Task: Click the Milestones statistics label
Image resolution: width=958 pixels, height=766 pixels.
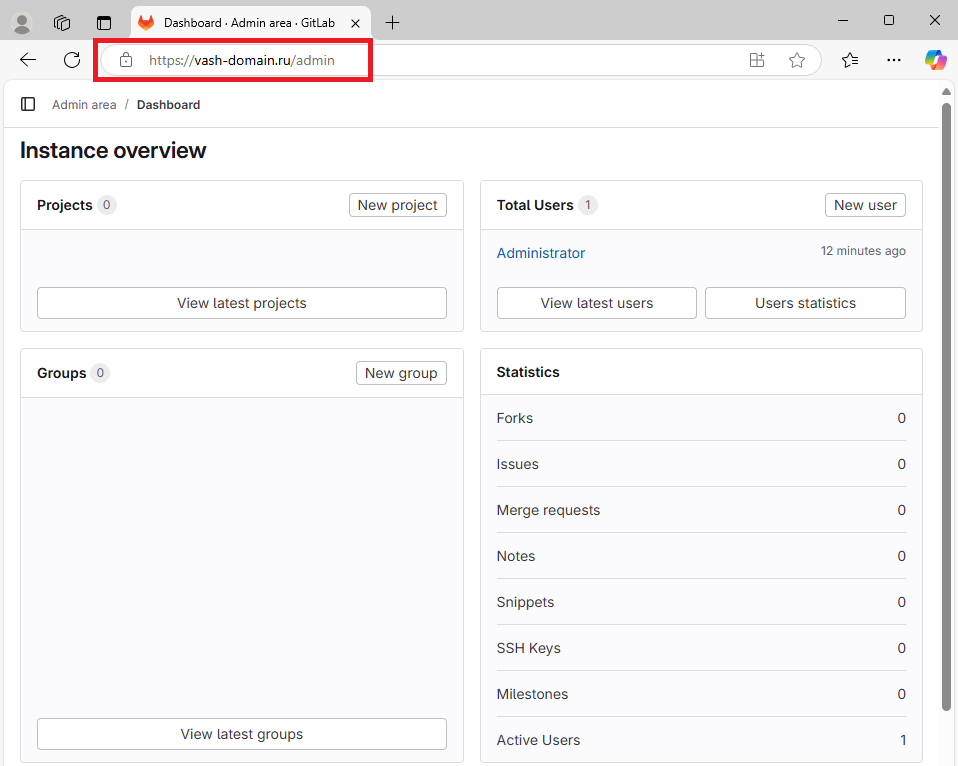Action: point(532,695)
